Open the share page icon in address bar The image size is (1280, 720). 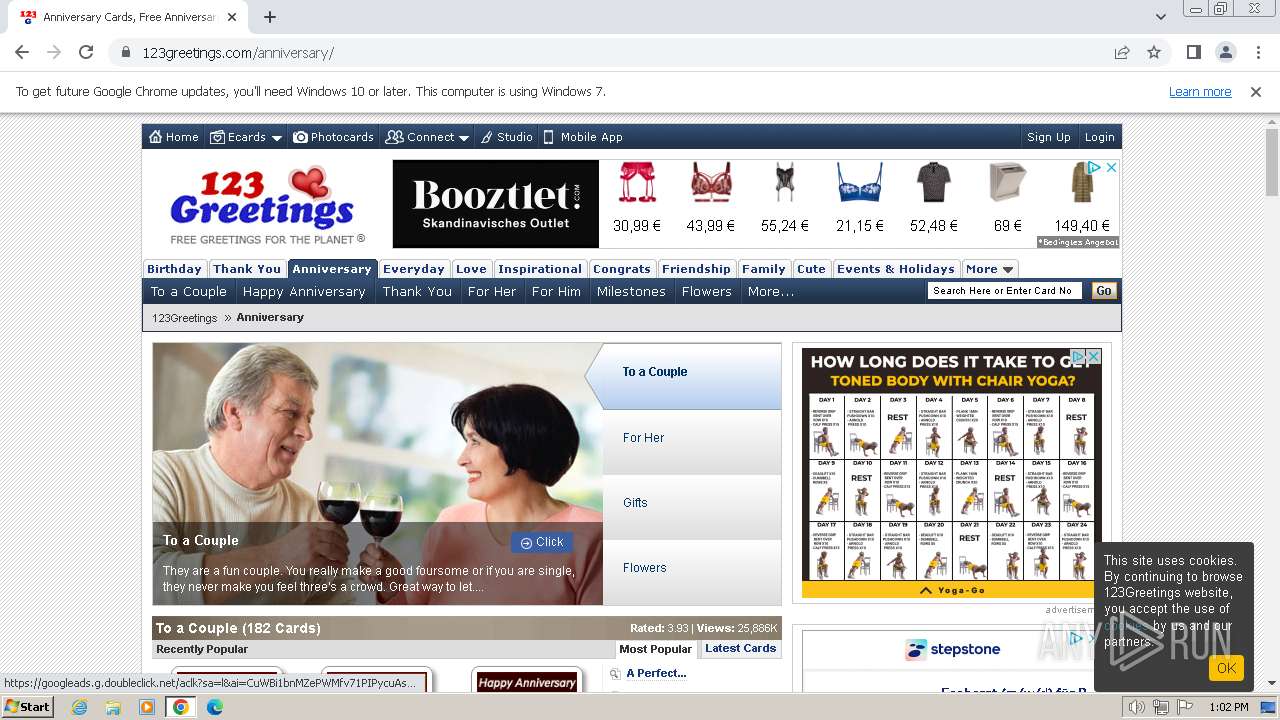tap(1122, 52)
